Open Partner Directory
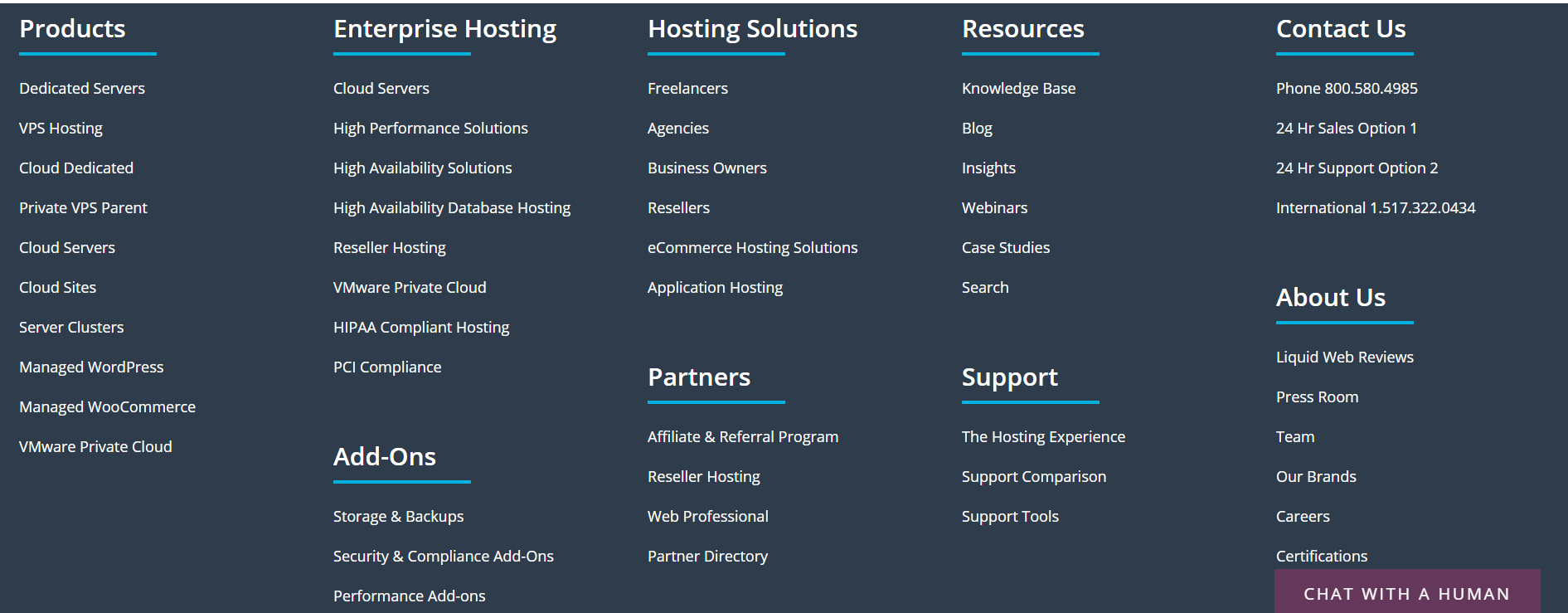The width and height of the screenshot is (1568, 613). tap(707, 557)
